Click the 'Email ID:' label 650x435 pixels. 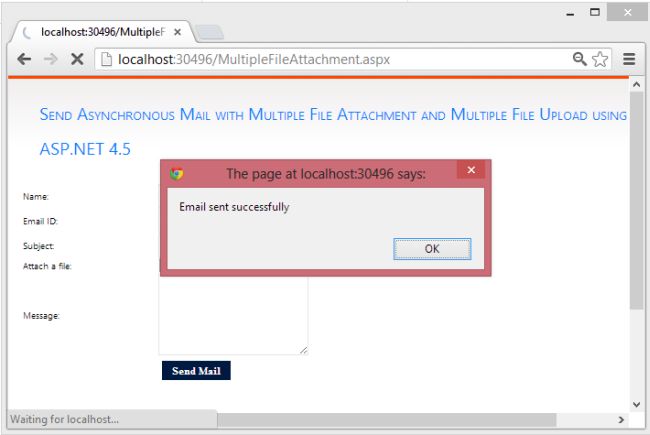pyautogui.click(x=40, y=221)
